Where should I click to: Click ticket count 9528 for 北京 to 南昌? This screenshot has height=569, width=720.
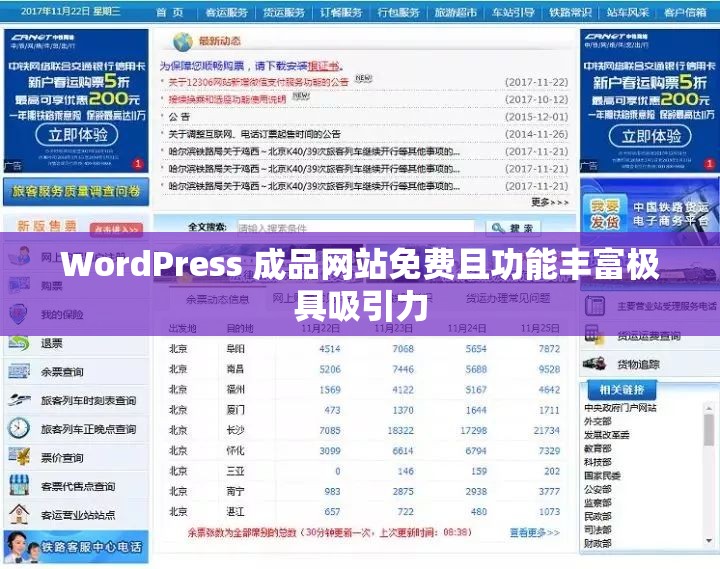tap(549, 369)
